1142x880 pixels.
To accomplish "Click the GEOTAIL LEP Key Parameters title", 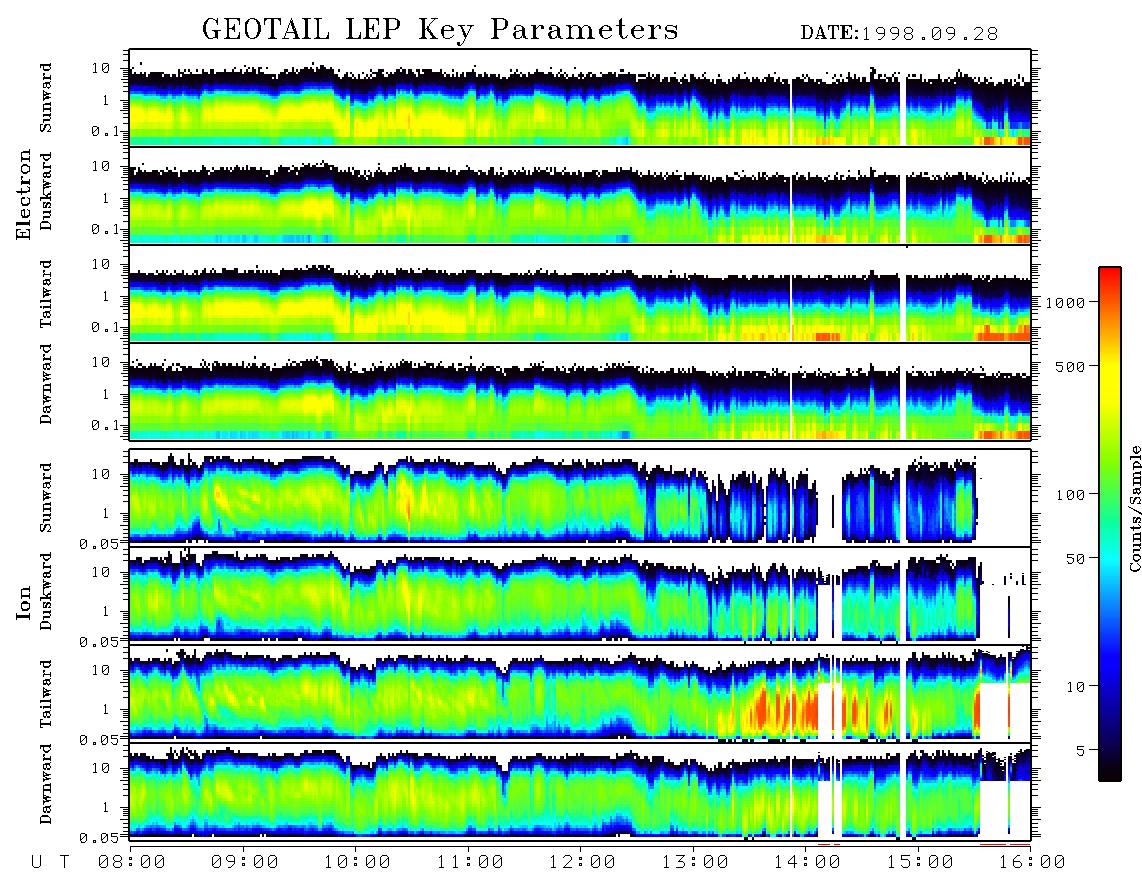I will click(440, 30).
